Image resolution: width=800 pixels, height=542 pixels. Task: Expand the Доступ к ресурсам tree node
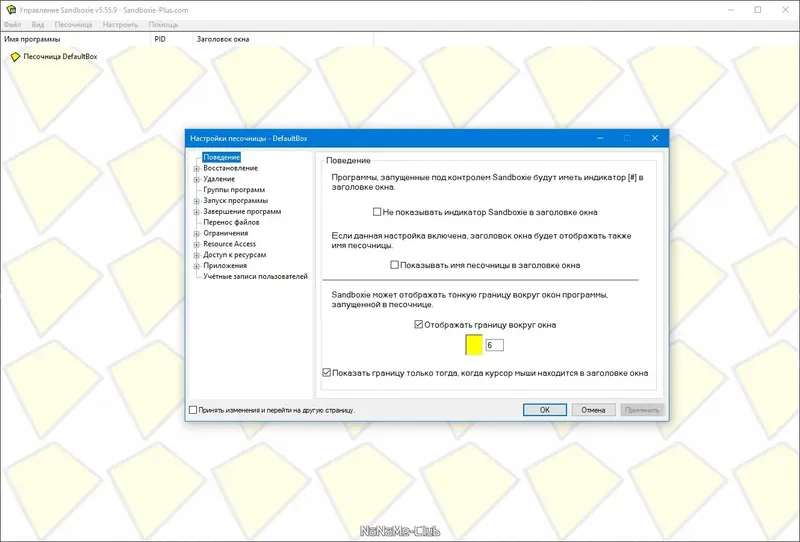pyautogui.click(x=197, y=255)
